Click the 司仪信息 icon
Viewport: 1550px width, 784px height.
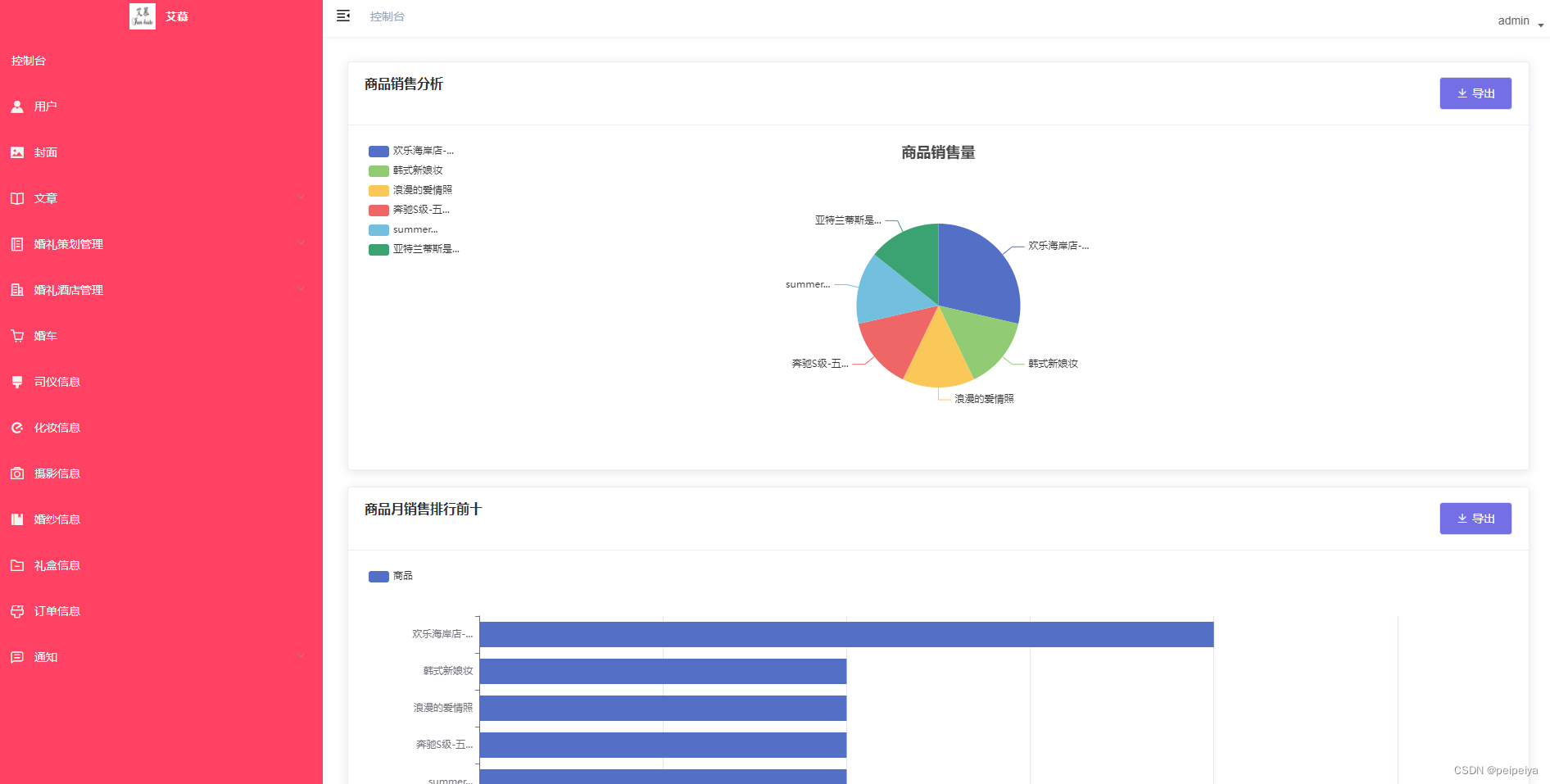click(17, 382)
